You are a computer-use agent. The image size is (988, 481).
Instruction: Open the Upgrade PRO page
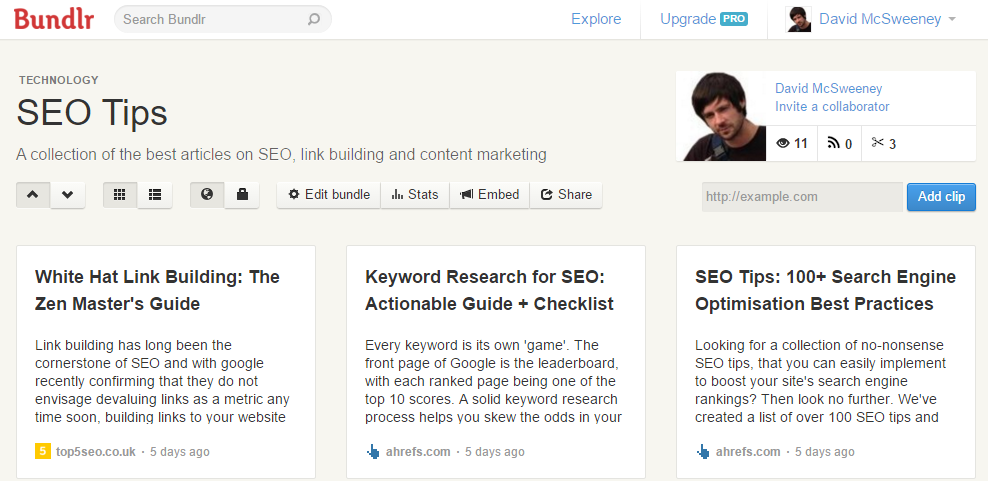point(704,19)
